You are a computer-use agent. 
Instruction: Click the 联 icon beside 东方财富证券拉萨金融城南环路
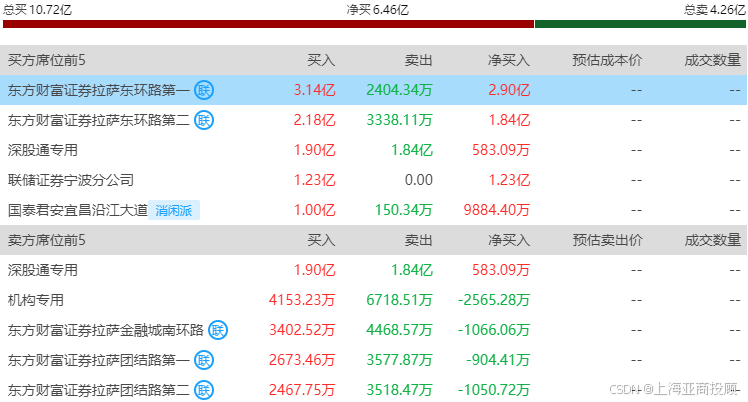(218, 330)
